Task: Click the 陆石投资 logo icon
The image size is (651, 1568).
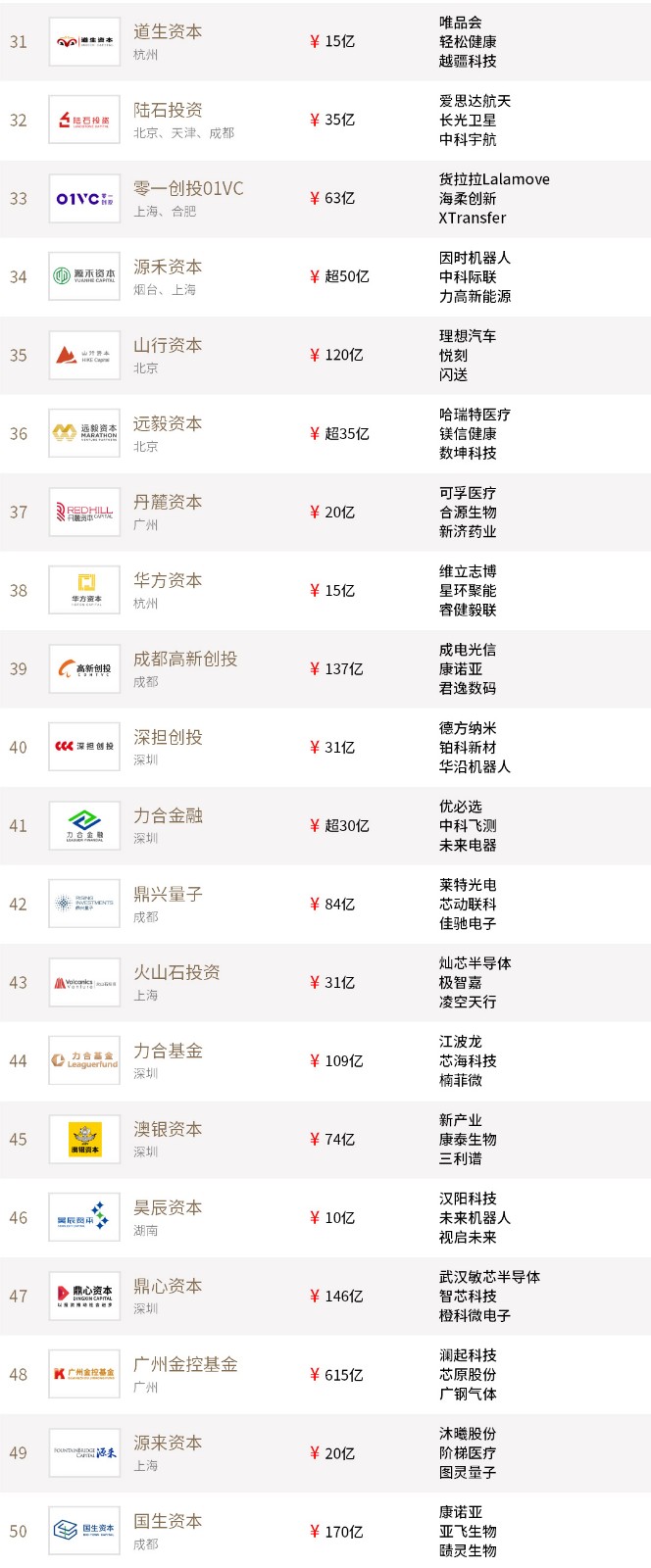Action: pos(84,121)
